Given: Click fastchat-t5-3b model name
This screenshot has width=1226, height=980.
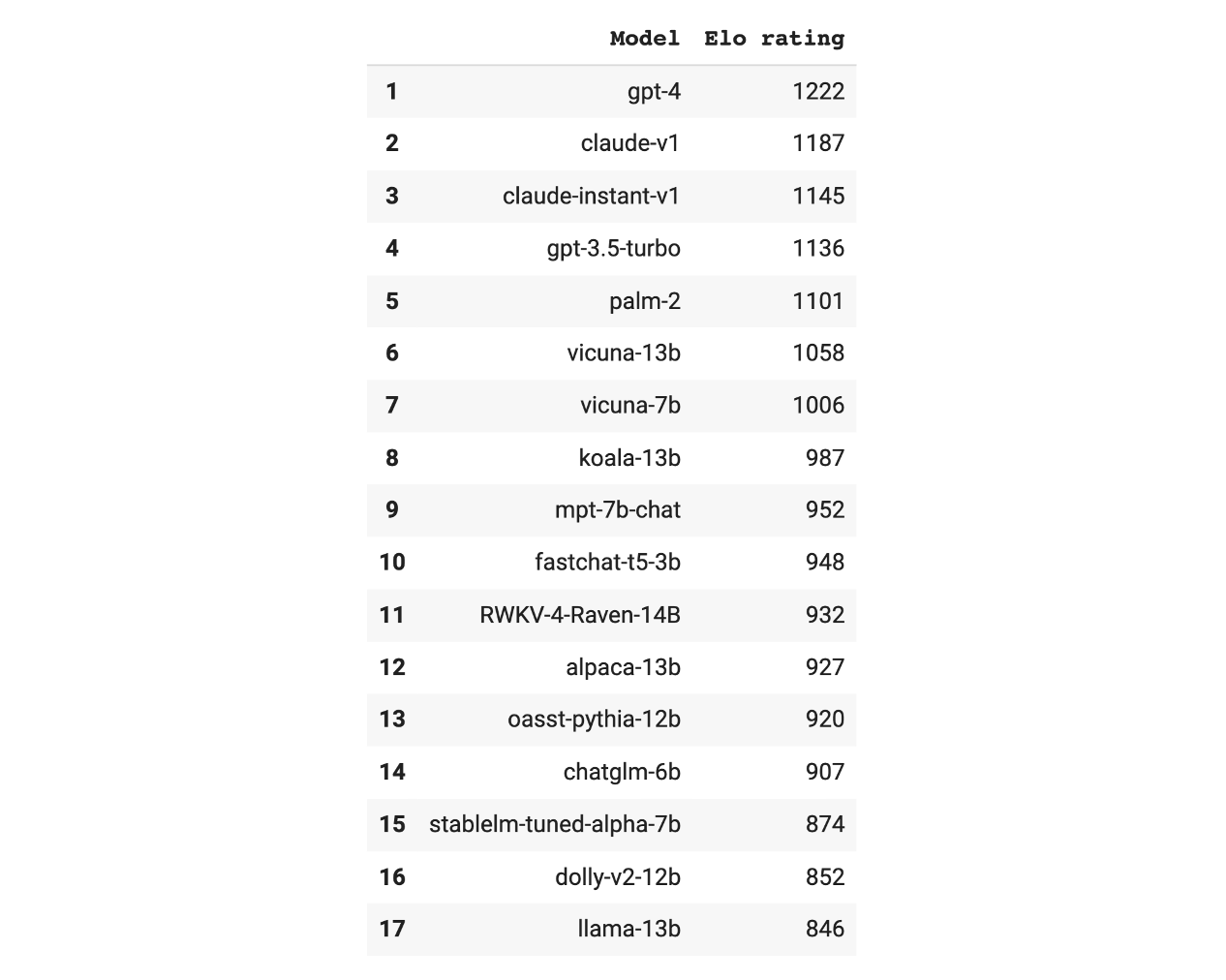Looking at the screenshot, I should point(607,563).
